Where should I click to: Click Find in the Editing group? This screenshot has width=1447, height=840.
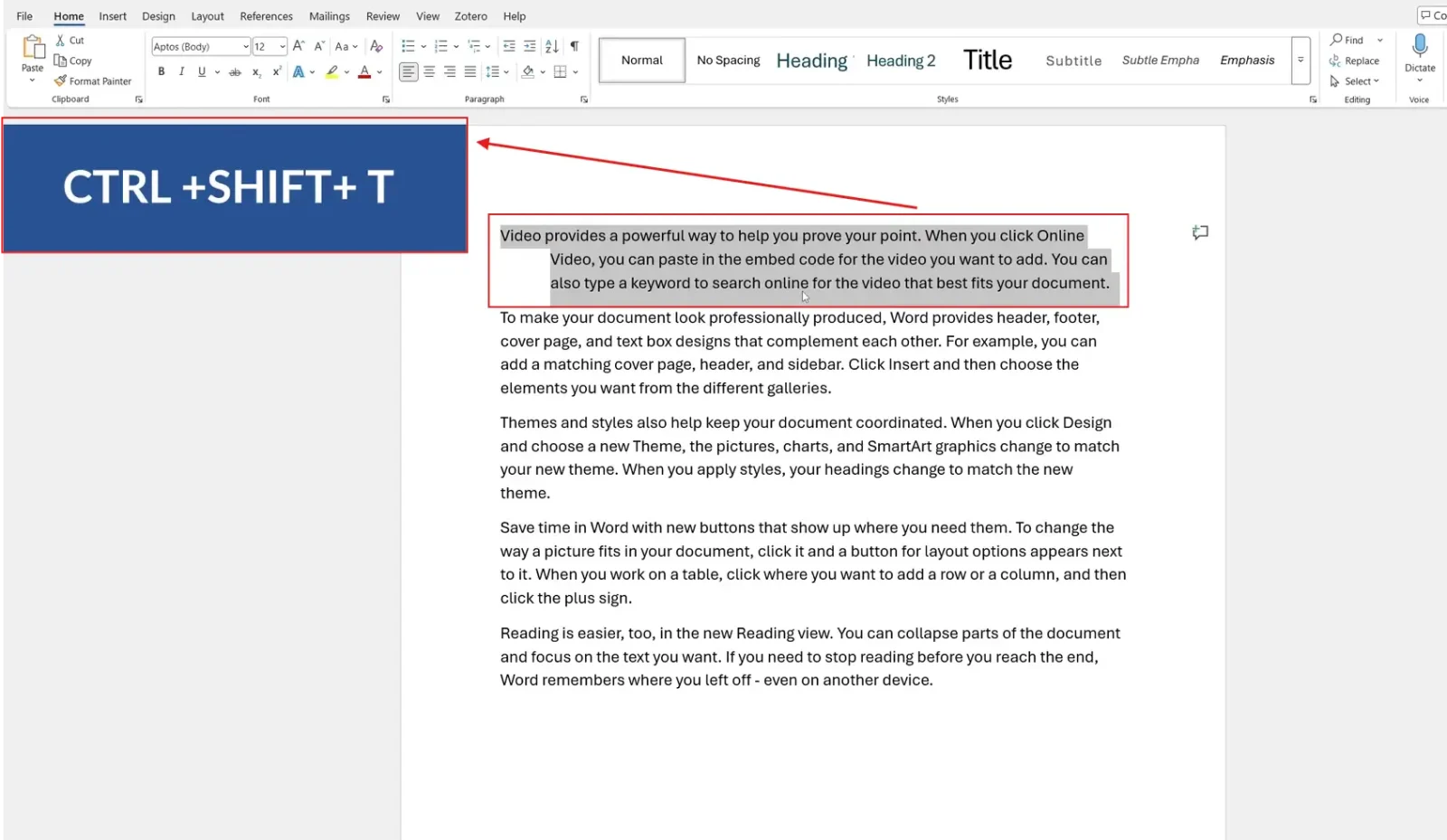pyautogui.click(x=1348, y=40)
